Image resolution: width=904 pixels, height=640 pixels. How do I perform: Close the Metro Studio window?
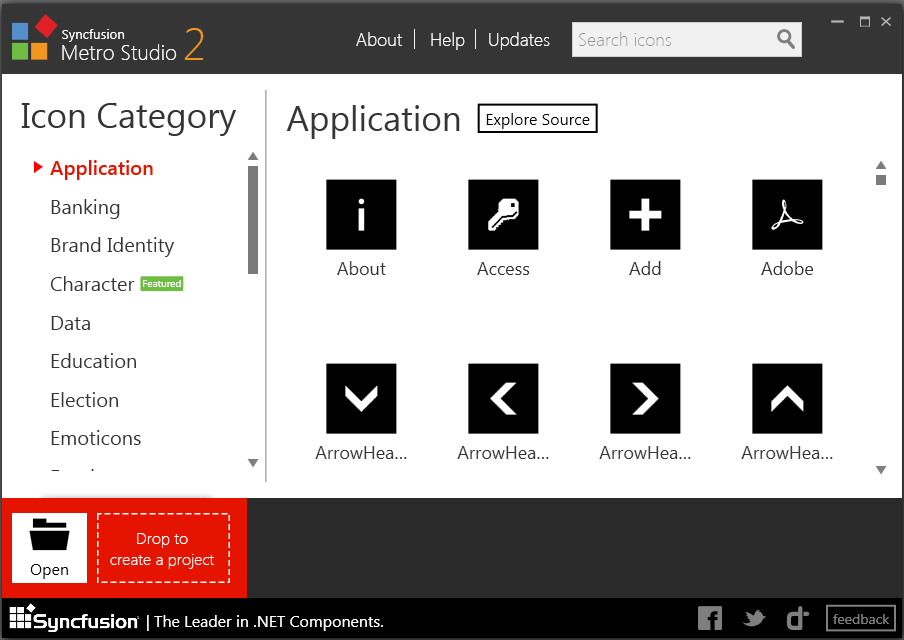click(886, 22)
